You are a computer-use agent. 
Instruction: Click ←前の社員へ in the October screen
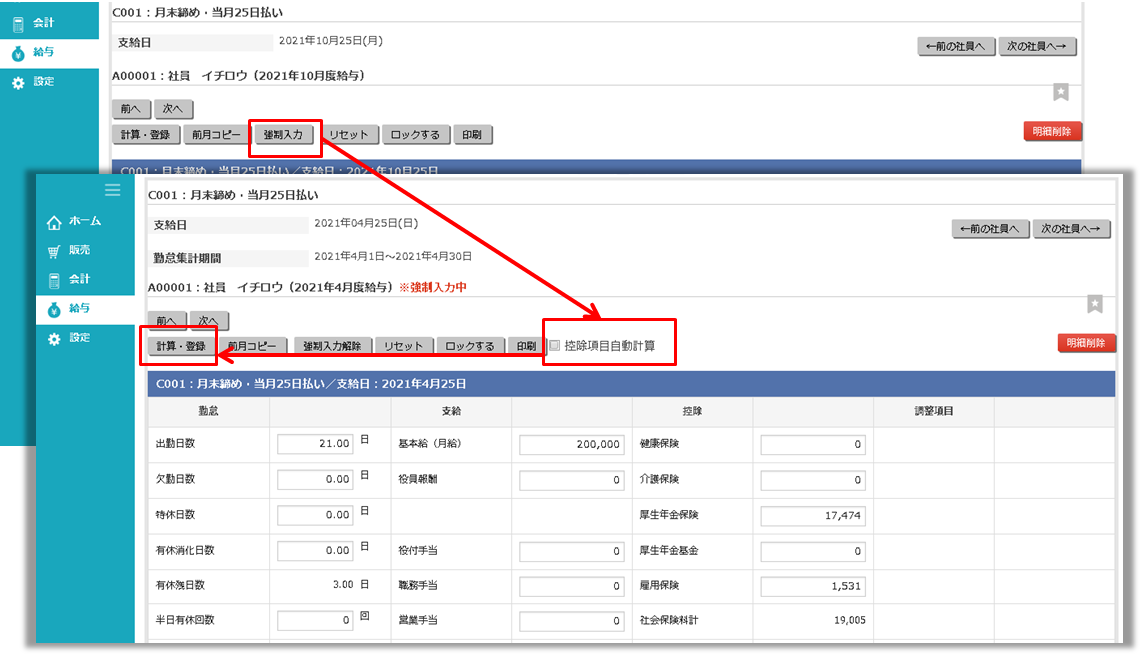[x=956, y=46]
